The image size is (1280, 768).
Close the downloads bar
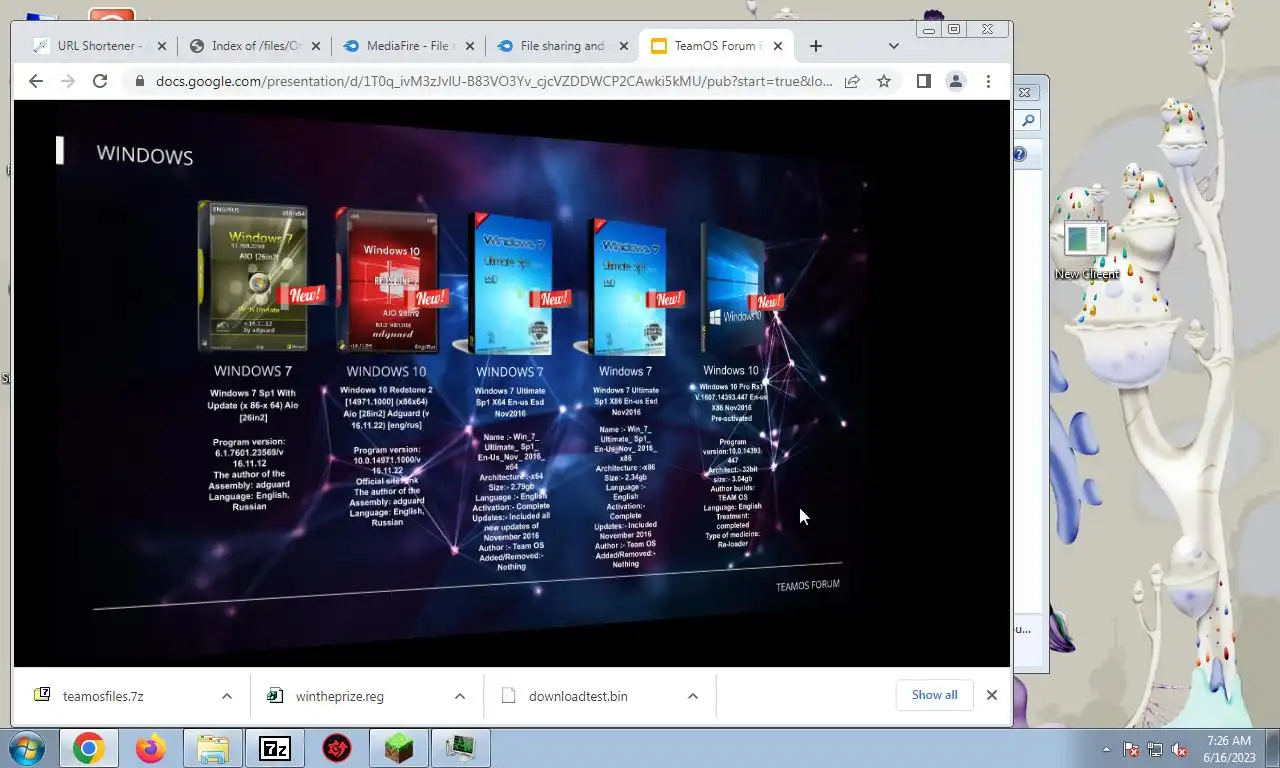coord(992,695)
